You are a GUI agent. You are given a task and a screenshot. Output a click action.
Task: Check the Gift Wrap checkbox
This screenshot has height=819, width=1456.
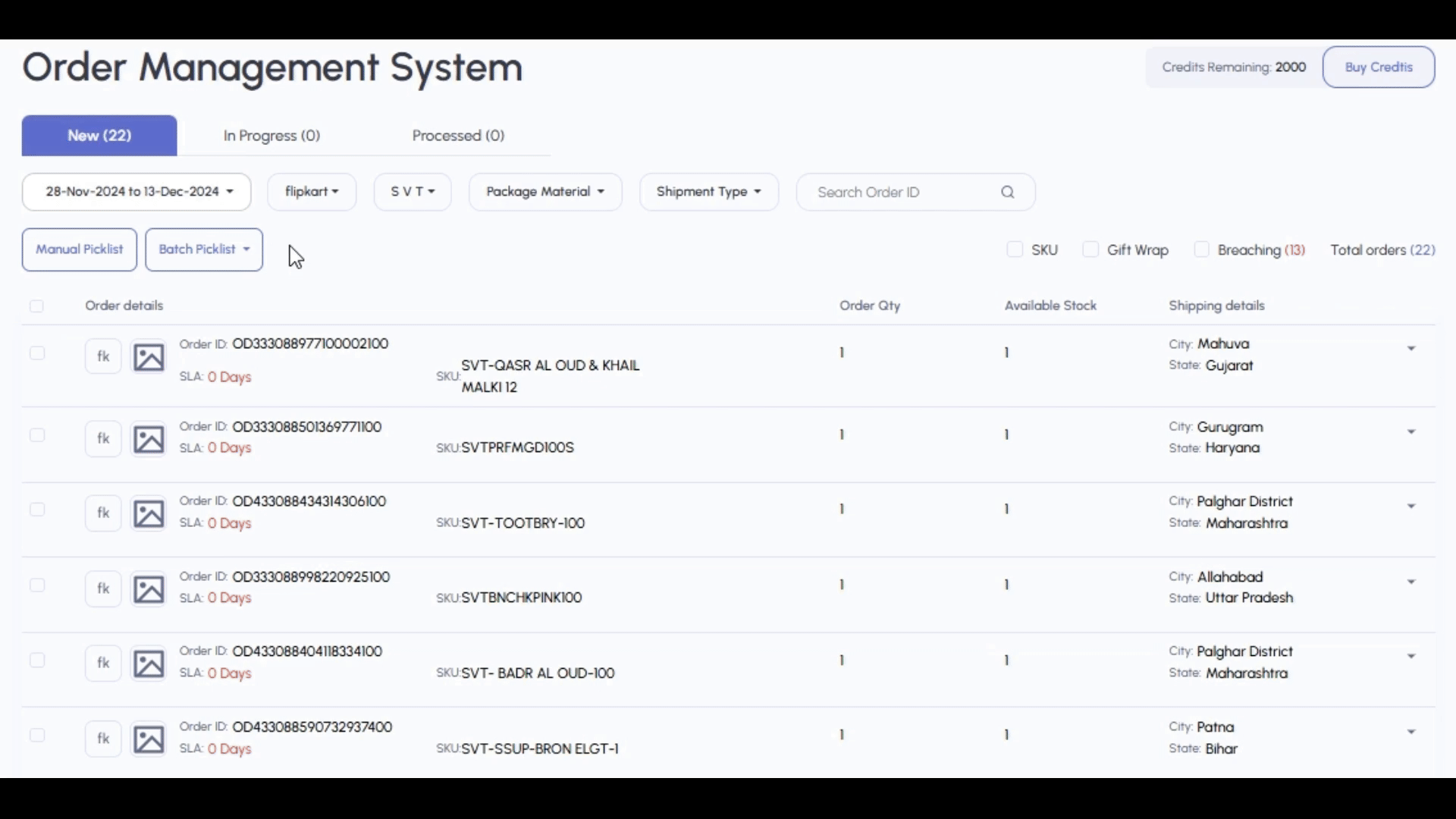coord(1090,249)
